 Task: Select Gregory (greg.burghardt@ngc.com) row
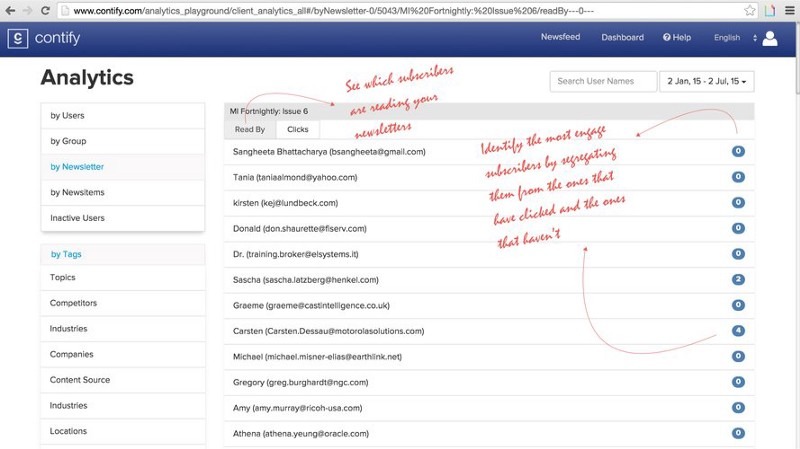click(x=489, y=382)
